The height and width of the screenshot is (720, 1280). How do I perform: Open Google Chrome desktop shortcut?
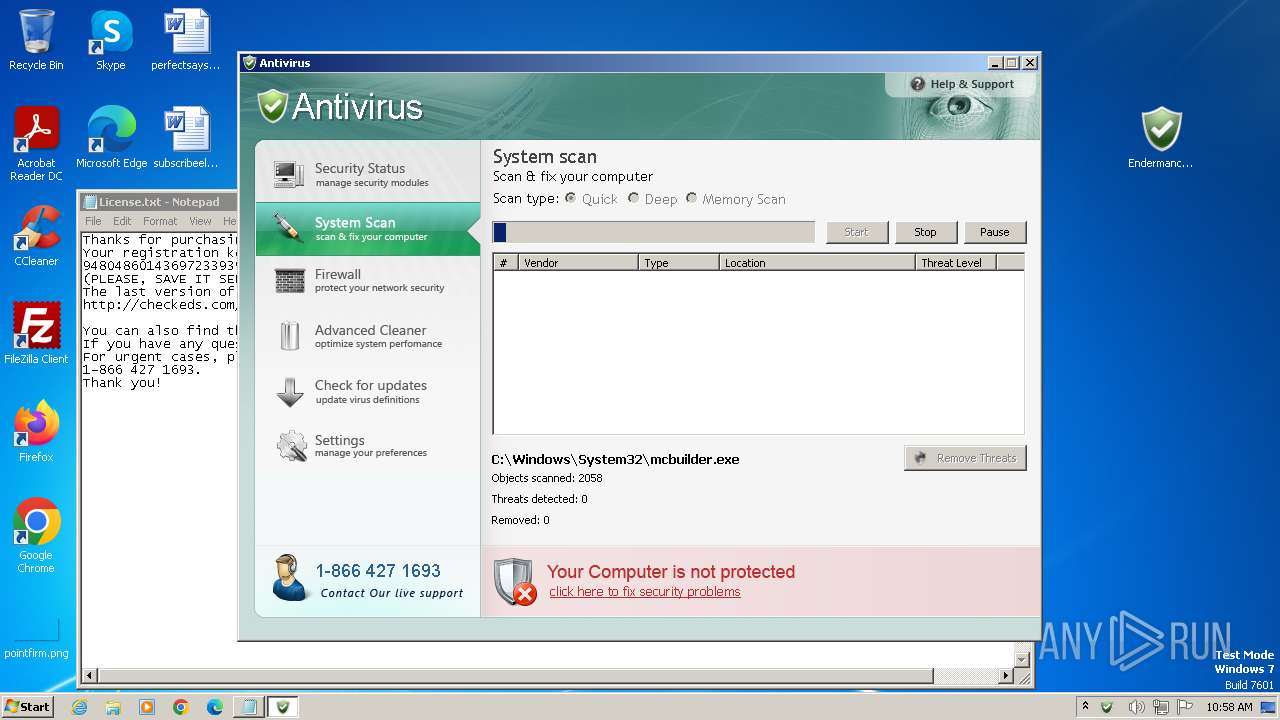pos(36,536)
